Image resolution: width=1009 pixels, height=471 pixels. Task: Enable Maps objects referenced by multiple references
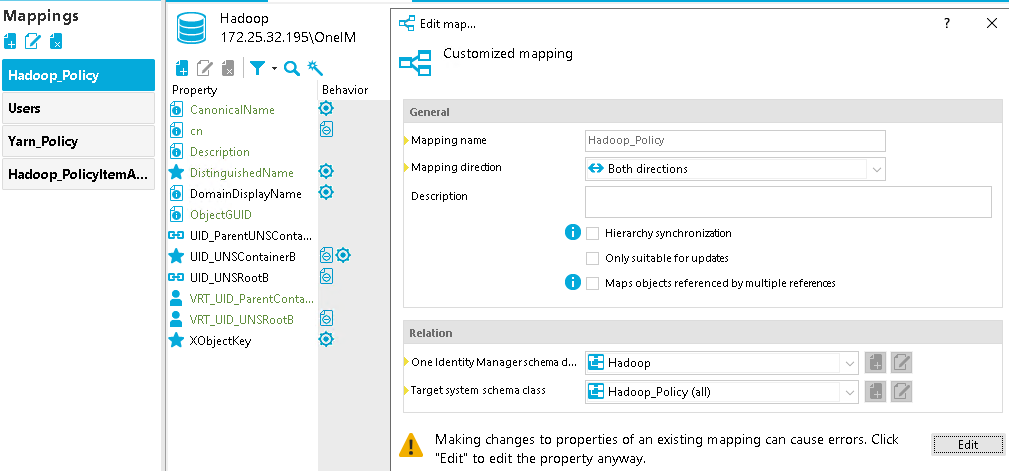(x=593, y=282)
